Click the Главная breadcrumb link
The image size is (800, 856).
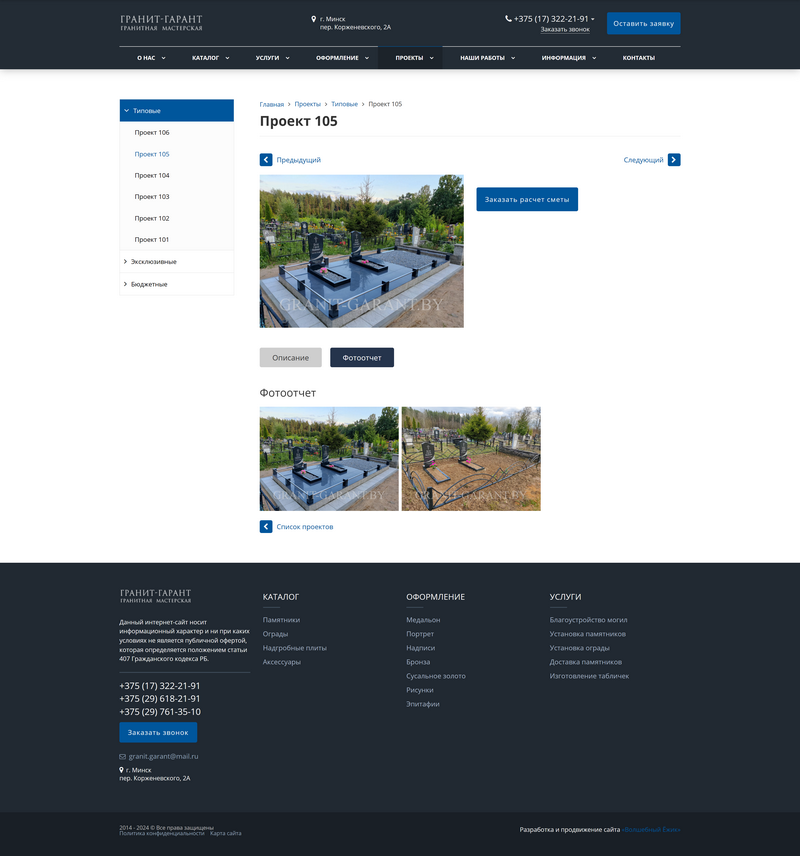pyautogui.click(x=271, y=104)
